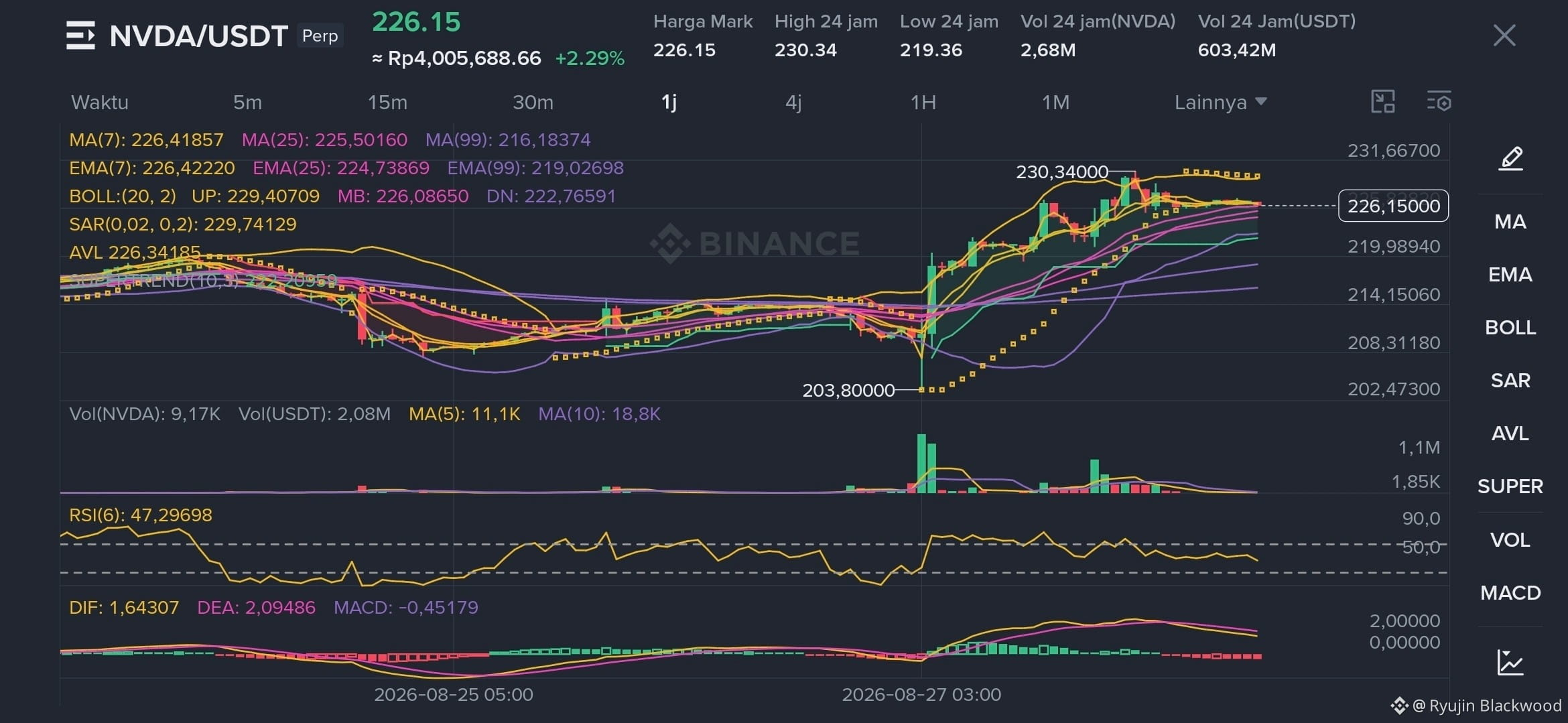The image size is (1568, 723).
Task: Click the EMA(25) value label
Action: (341, 168)
